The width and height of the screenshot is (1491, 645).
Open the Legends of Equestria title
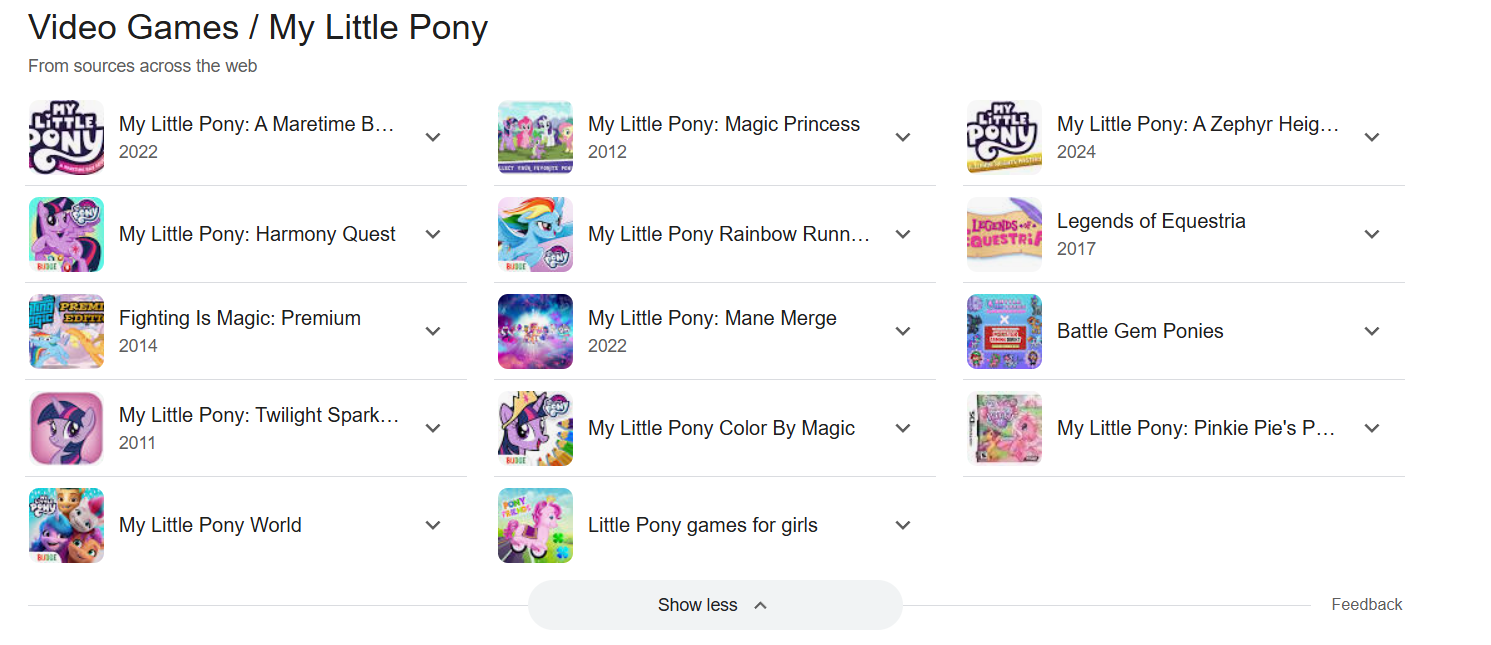1151,221
